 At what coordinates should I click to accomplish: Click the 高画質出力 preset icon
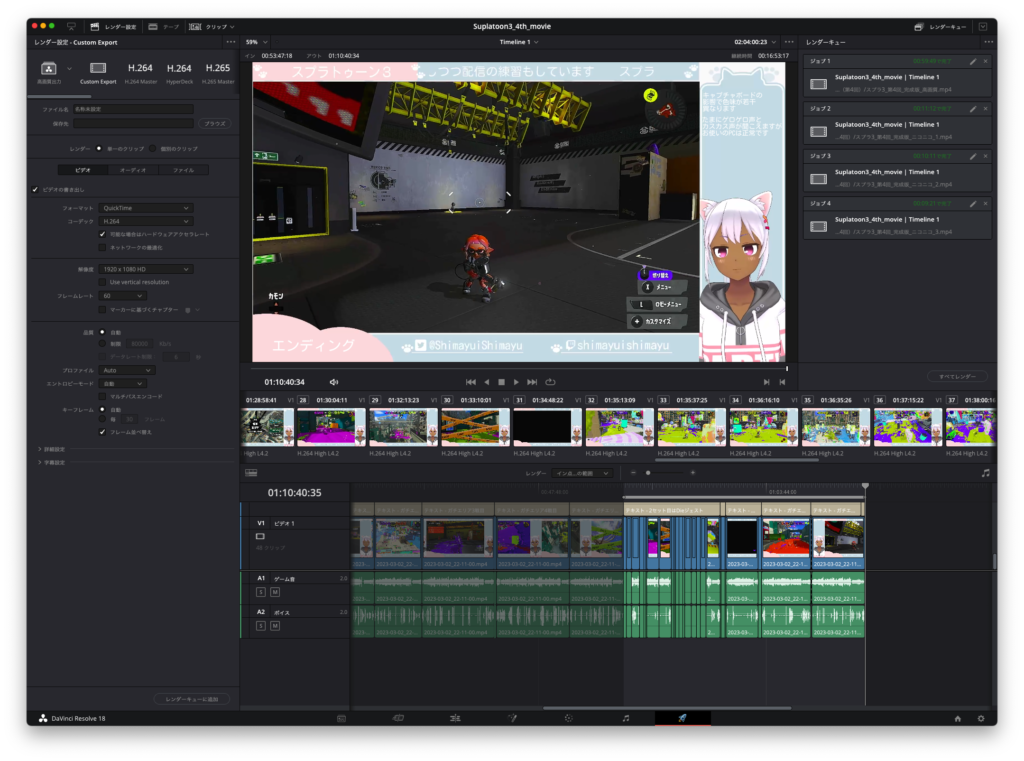pos(48,68)
